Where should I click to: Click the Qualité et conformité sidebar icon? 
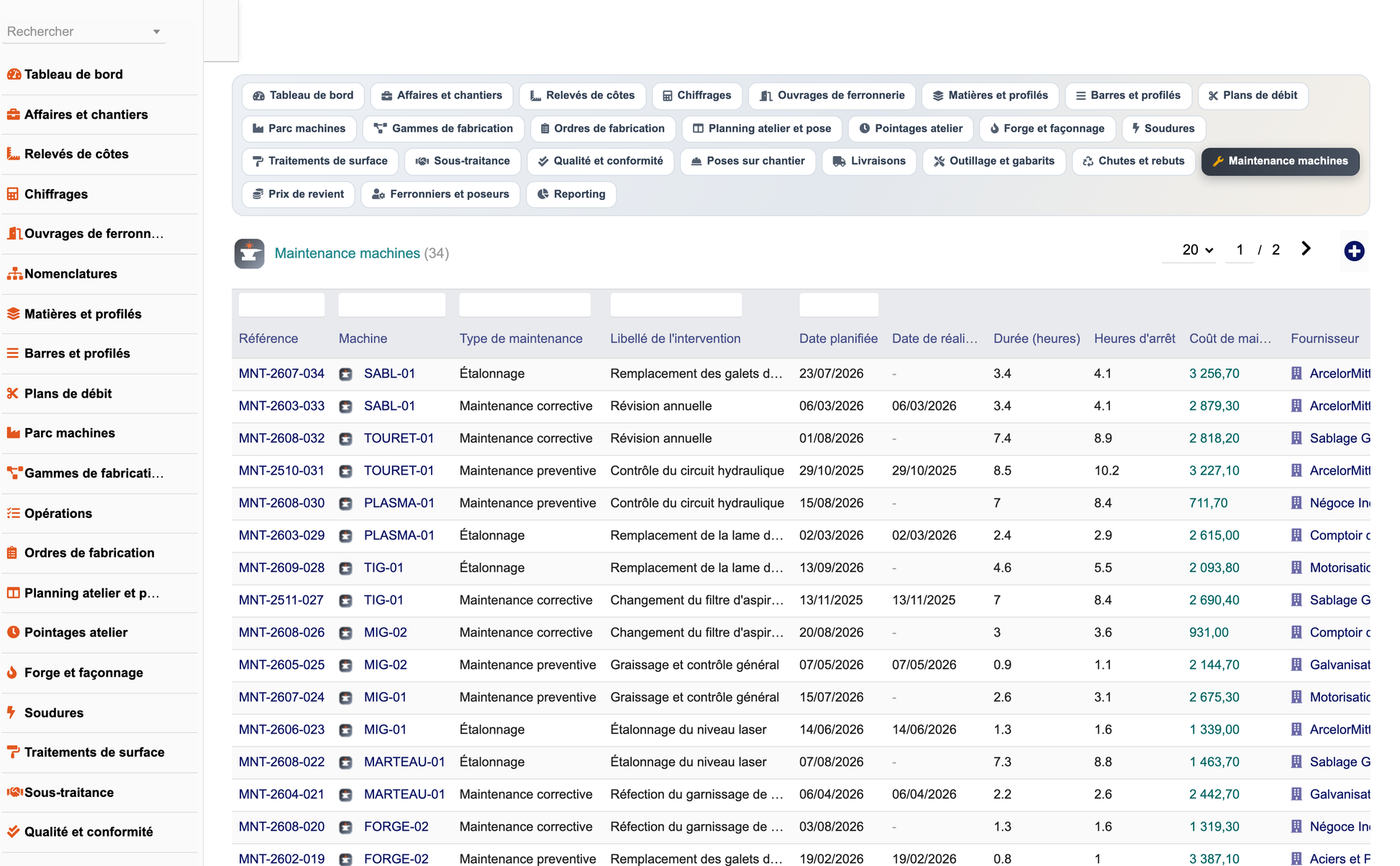pyautogui.click(x=14, y=831)
